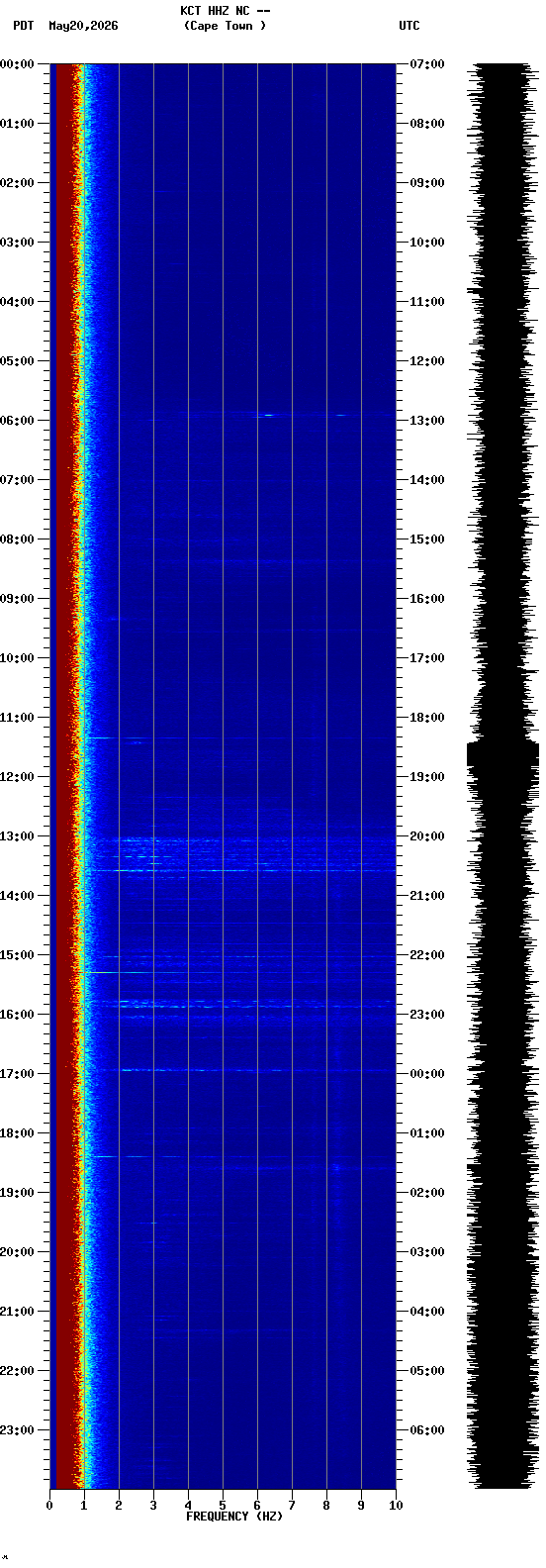Screen dimensions: 546x1568
Task: Select the 09:00 PDT time label
Action: tap(17, 599)
